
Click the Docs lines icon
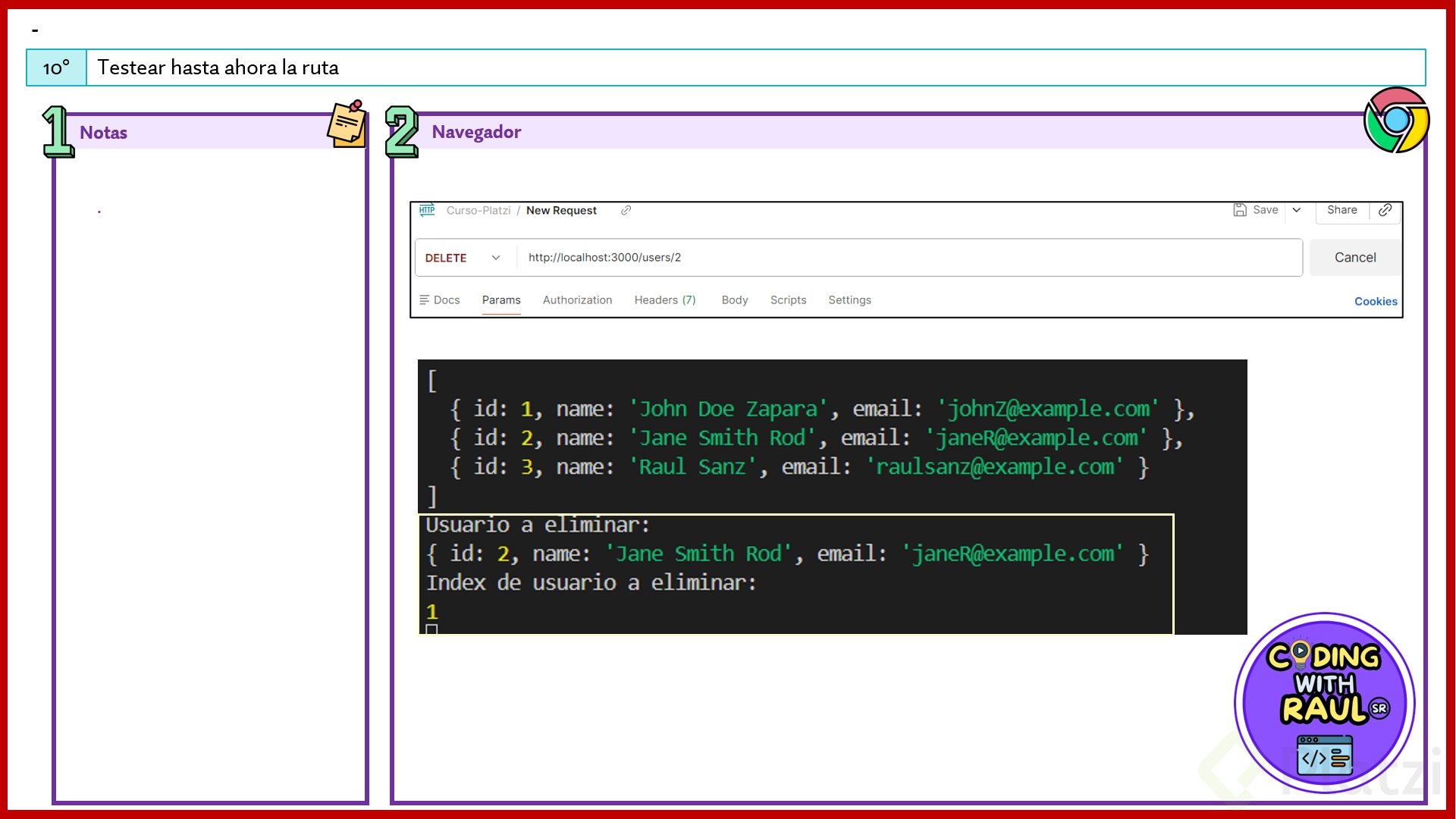pos(424,300)
